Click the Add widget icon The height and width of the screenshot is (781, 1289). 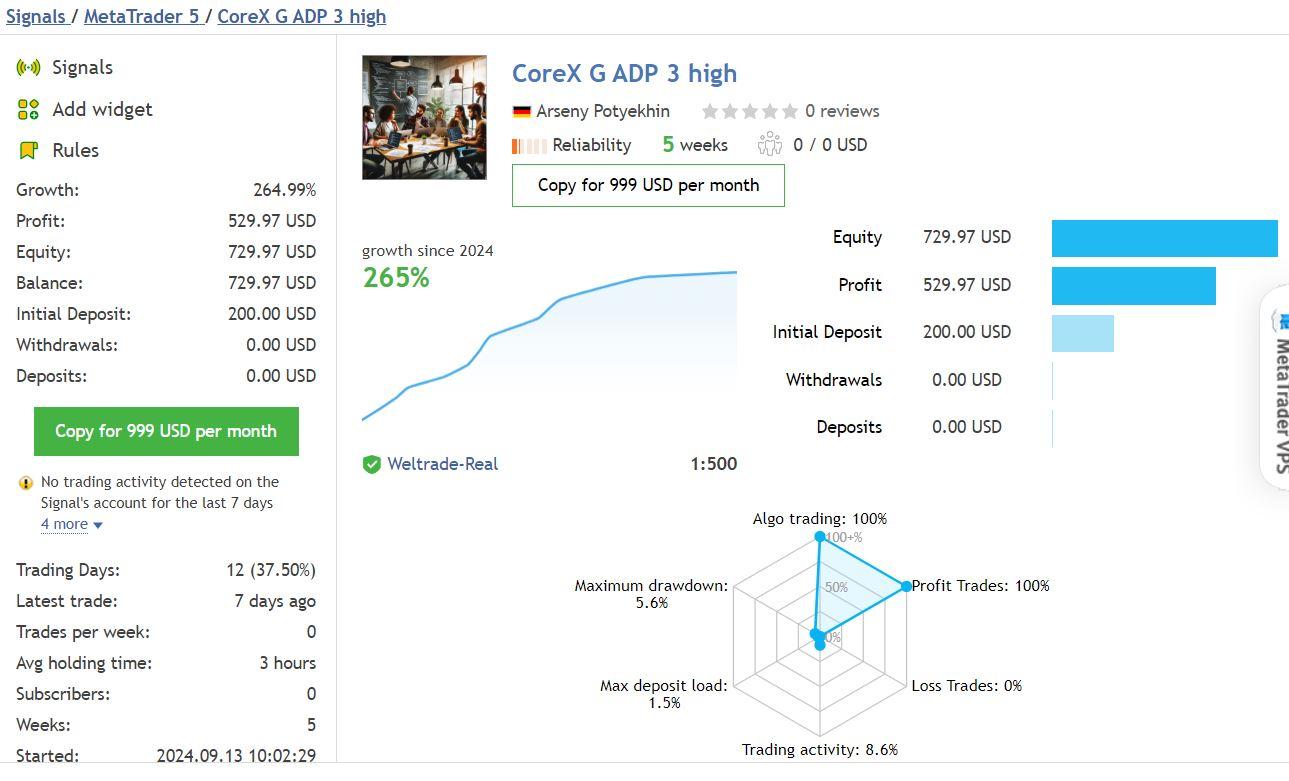point(27,109)
